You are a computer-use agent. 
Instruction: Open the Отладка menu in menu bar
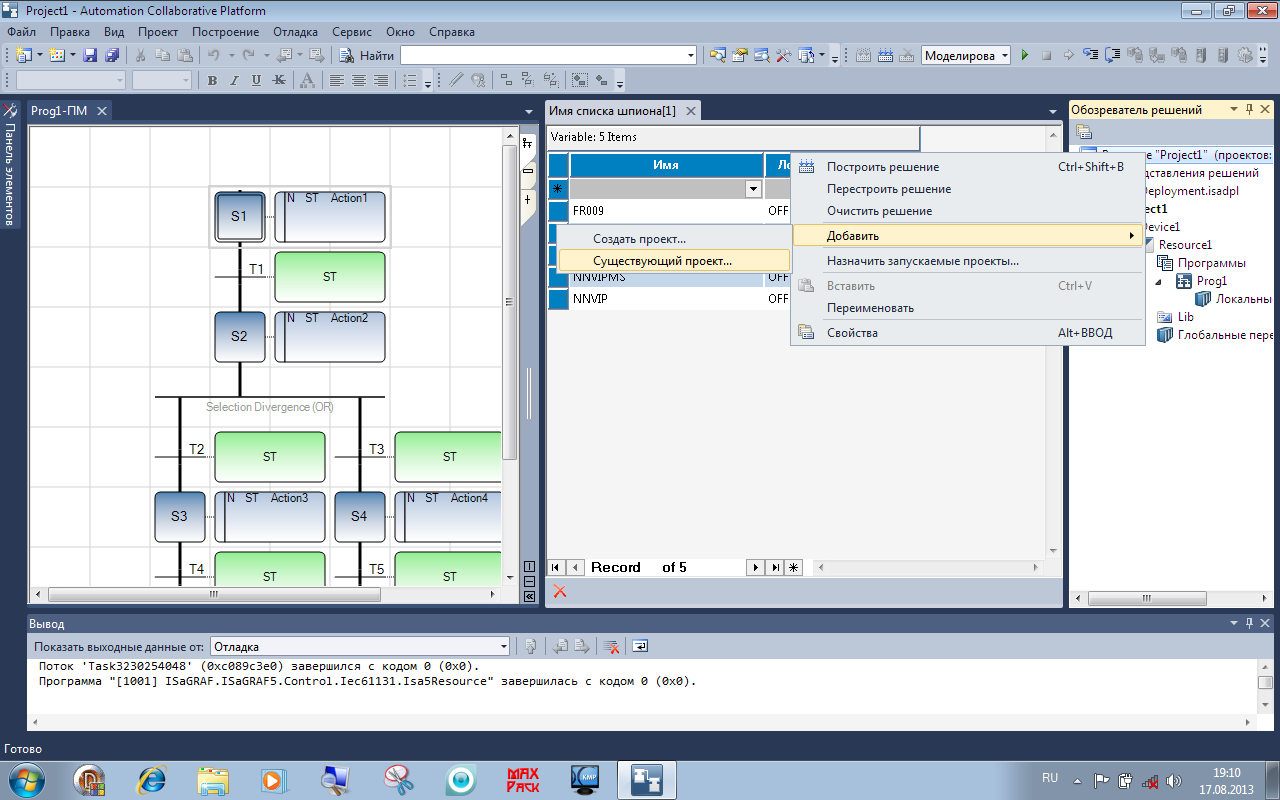(295, 32)
